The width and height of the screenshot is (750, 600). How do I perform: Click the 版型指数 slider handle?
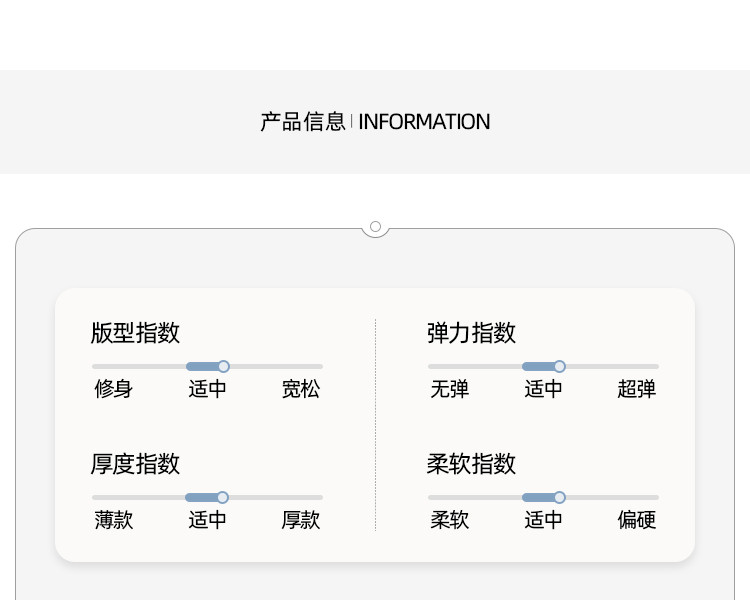pos(223,366)
